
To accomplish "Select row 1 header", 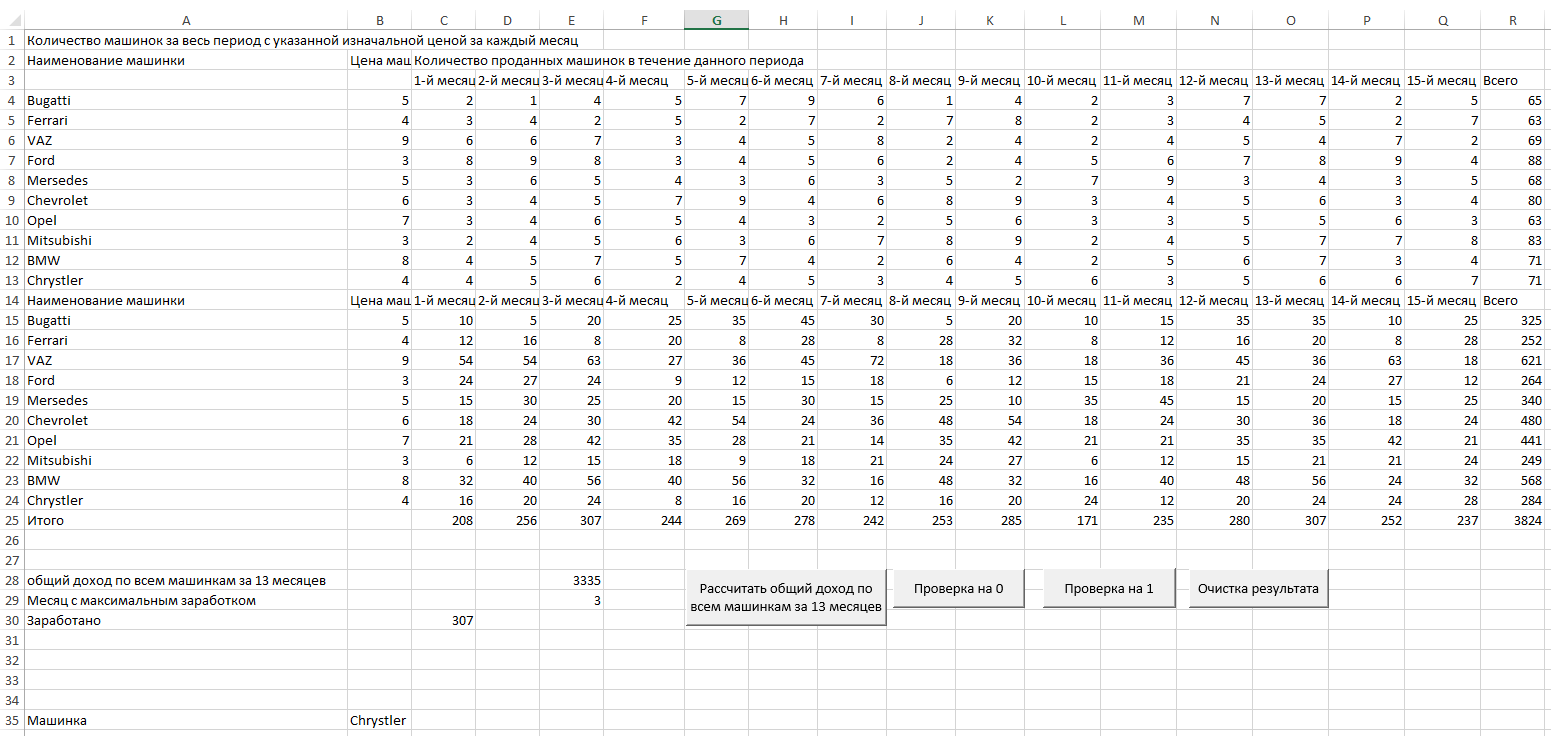I will coord(12,40).
